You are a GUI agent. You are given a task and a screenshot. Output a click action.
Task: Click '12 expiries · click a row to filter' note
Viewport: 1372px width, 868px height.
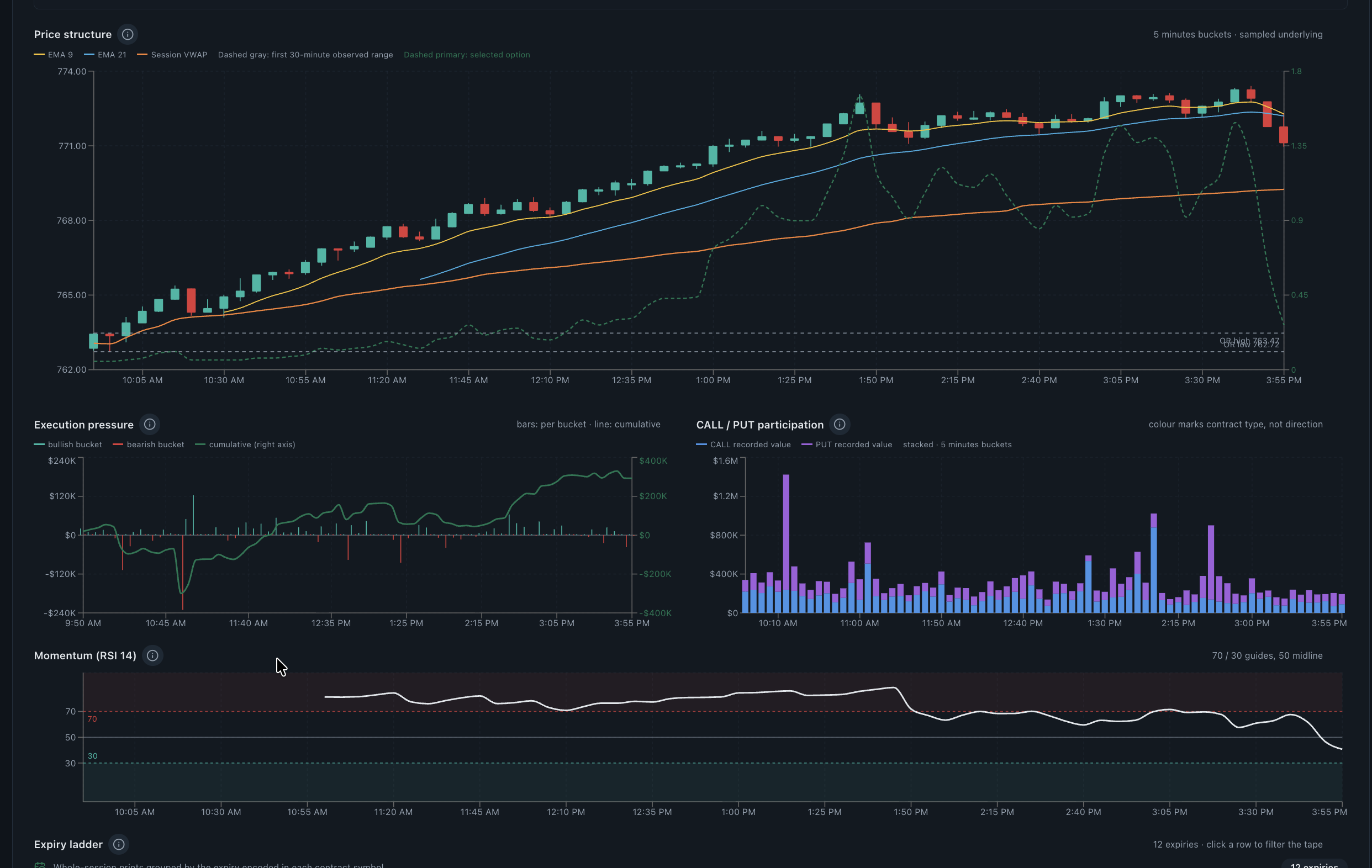point(1238,844)
